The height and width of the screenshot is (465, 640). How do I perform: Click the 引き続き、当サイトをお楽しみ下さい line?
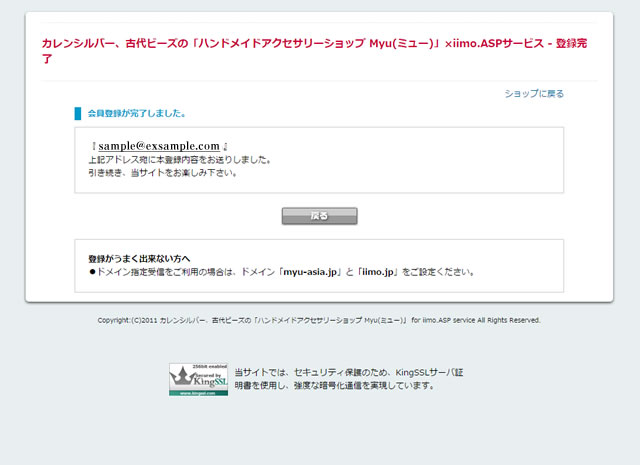pos(163,173)
